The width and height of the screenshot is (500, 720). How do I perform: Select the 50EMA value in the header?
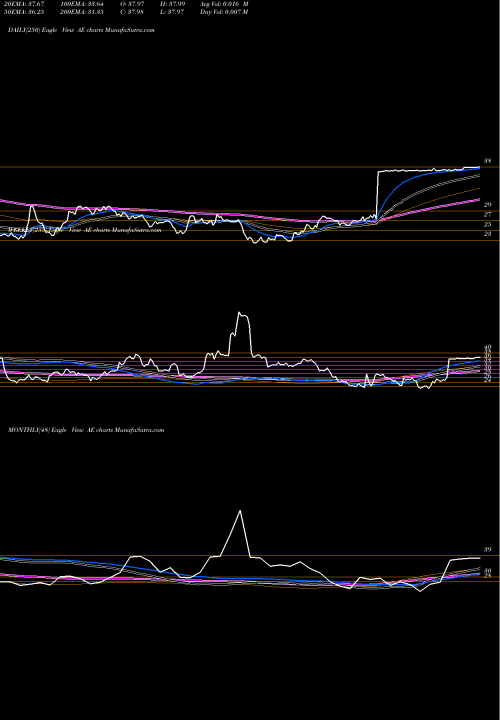pyautogui.click(x=22, y=12)
